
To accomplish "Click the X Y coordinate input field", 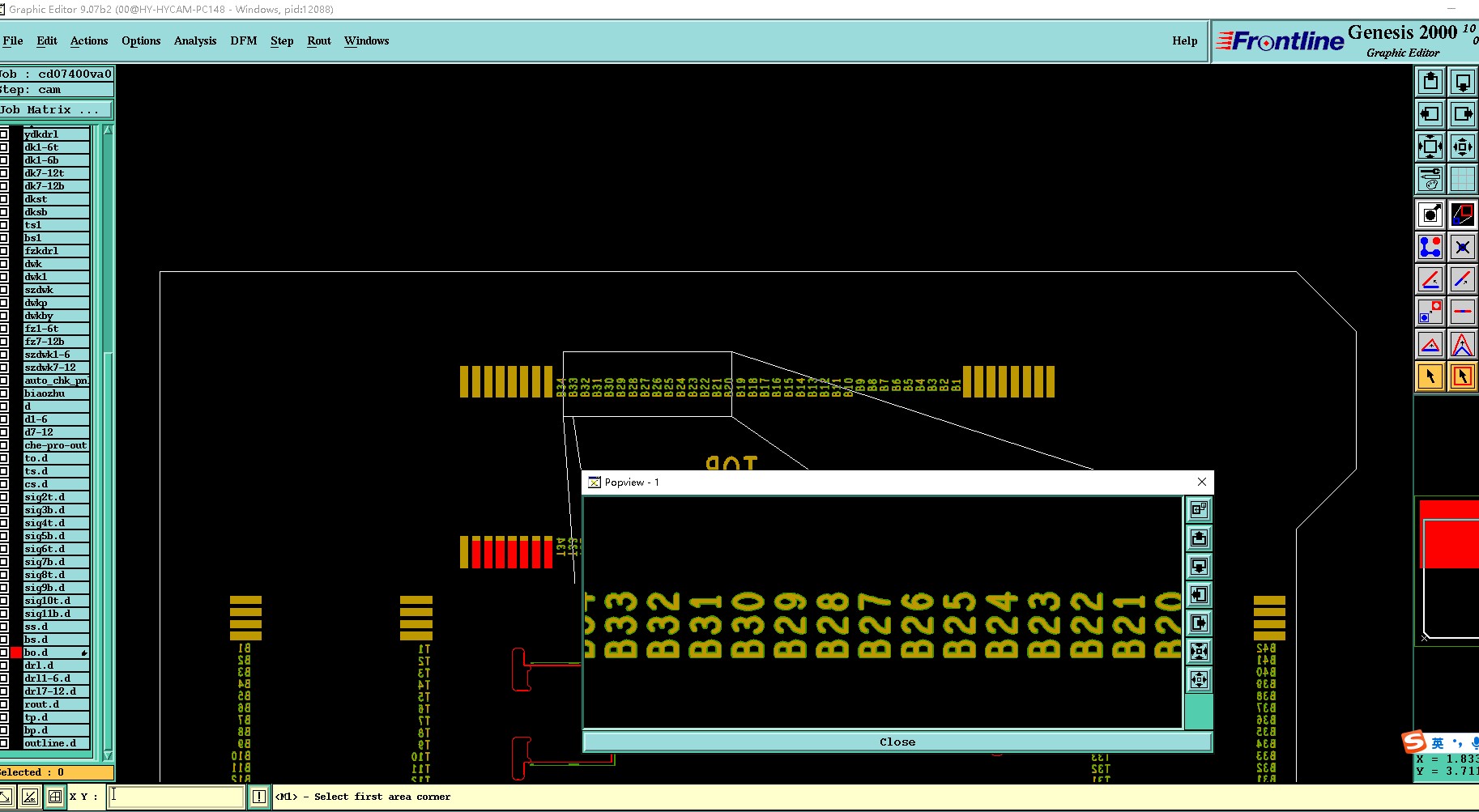I will pos(177,797).
